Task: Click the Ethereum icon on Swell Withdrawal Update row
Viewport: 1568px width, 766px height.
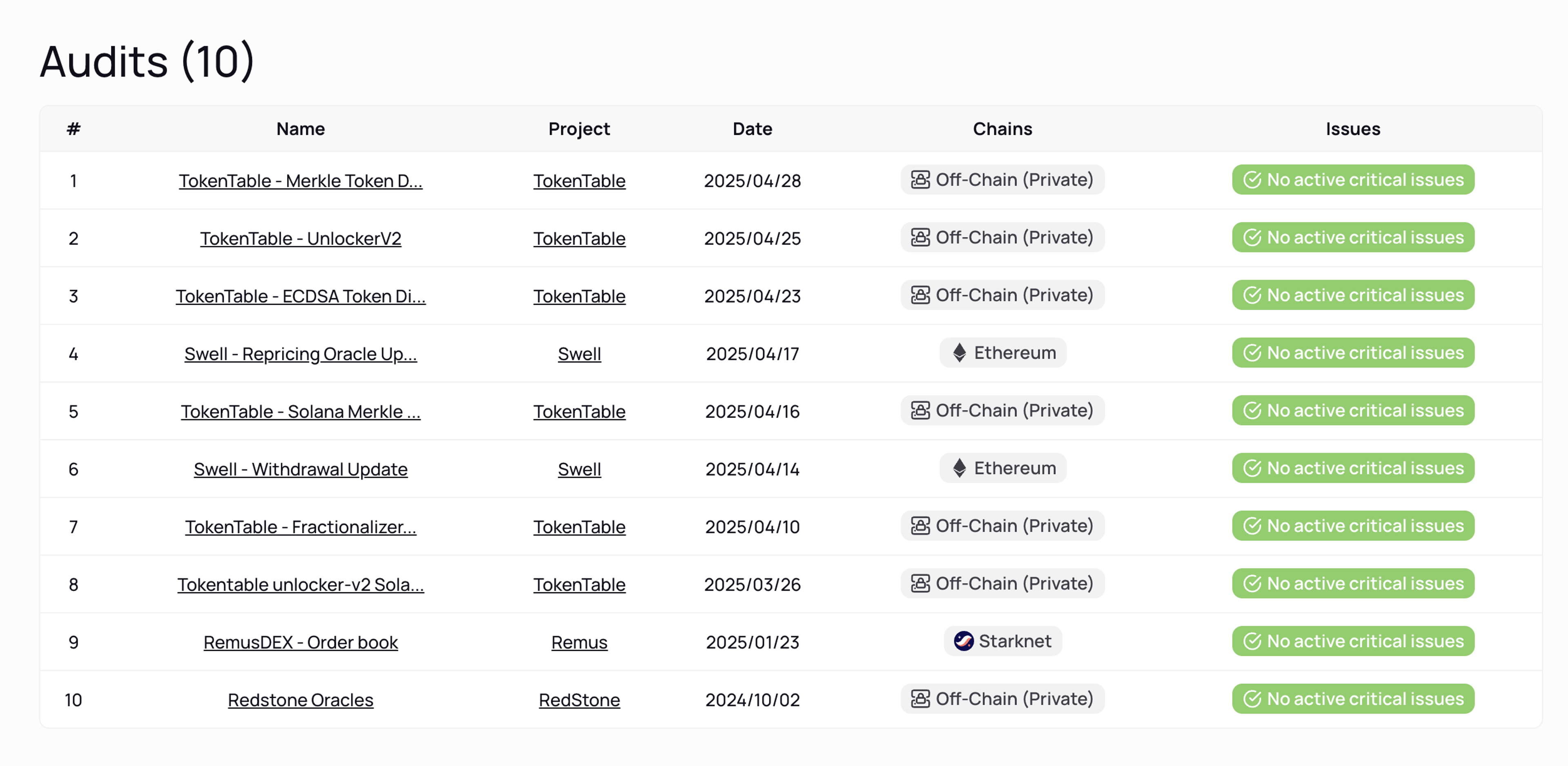Action: (x=960, y=468)
